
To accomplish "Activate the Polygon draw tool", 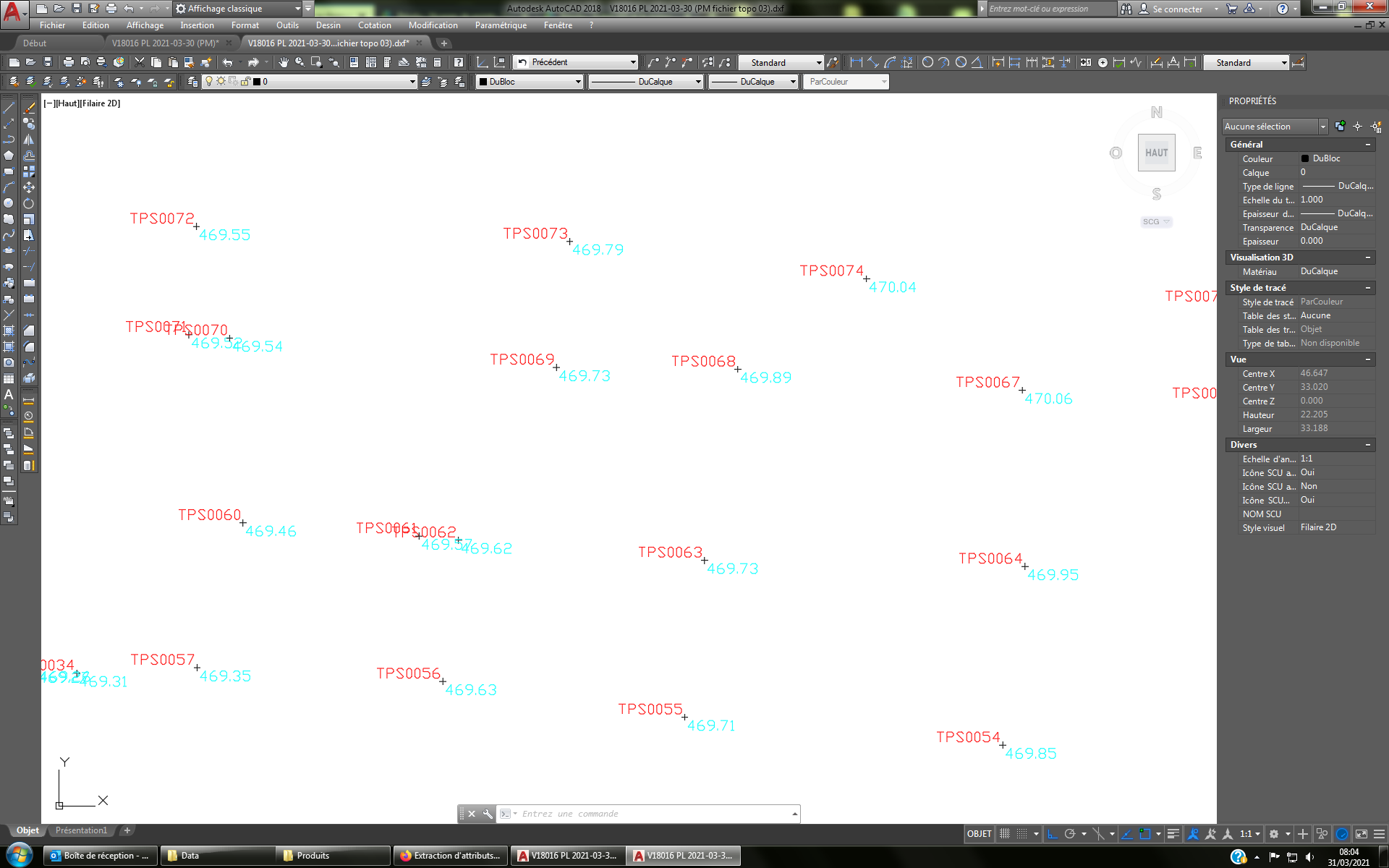I will pos(10,156).
